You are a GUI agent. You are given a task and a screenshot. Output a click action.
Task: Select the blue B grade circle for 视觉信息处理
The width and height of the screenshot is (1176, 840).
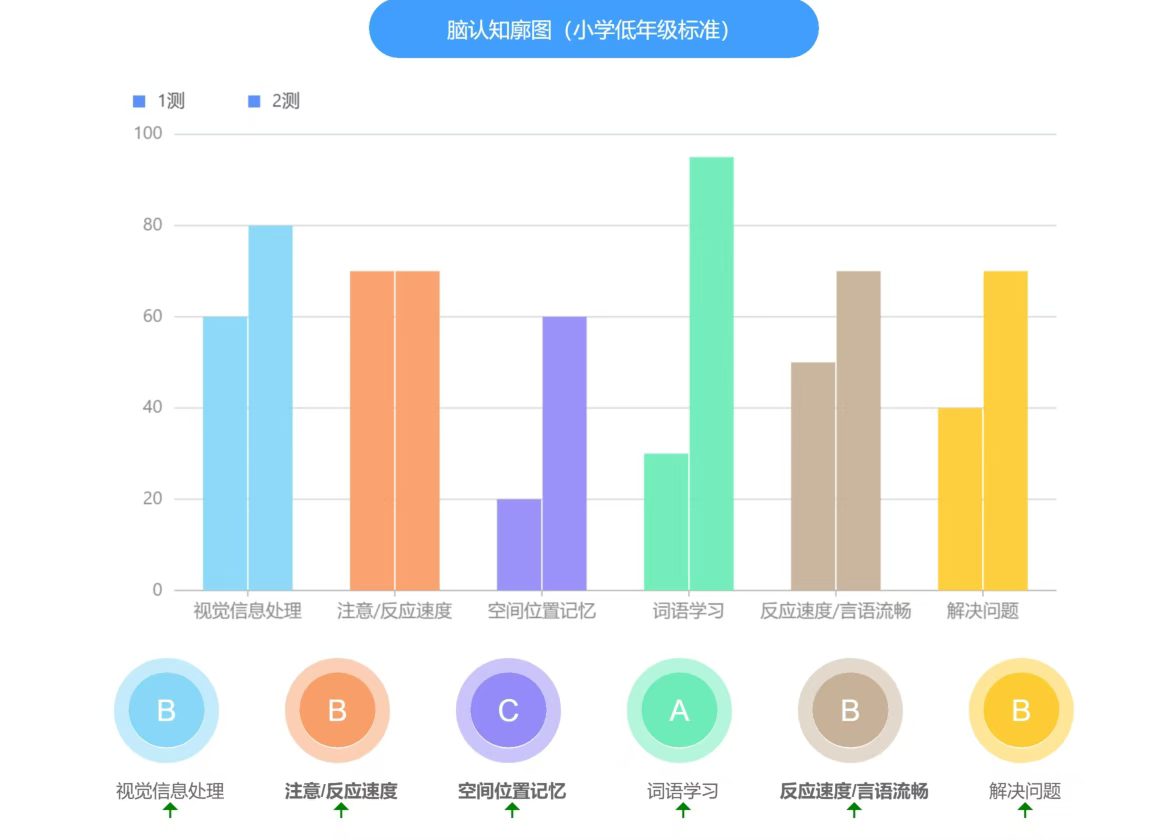[166, 710]
